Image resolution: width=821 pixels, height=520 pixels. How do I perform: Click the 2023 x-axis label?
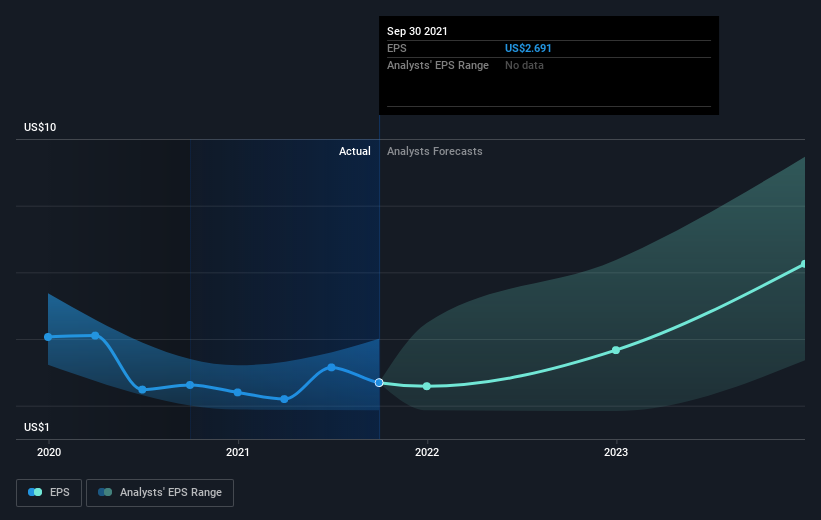click(x=616, y=452)
